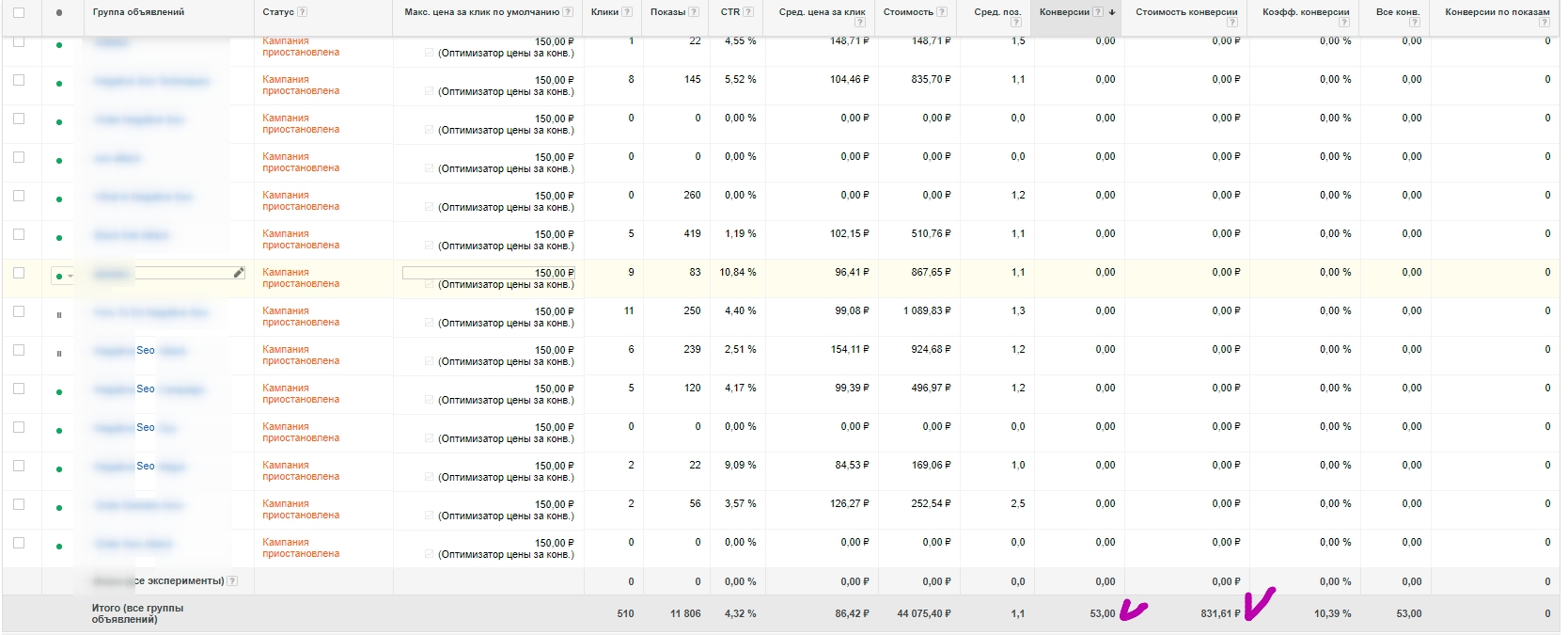Click sort arrow in Конверсии column header
The image size is (1568, 635).
click(1112, 13)
